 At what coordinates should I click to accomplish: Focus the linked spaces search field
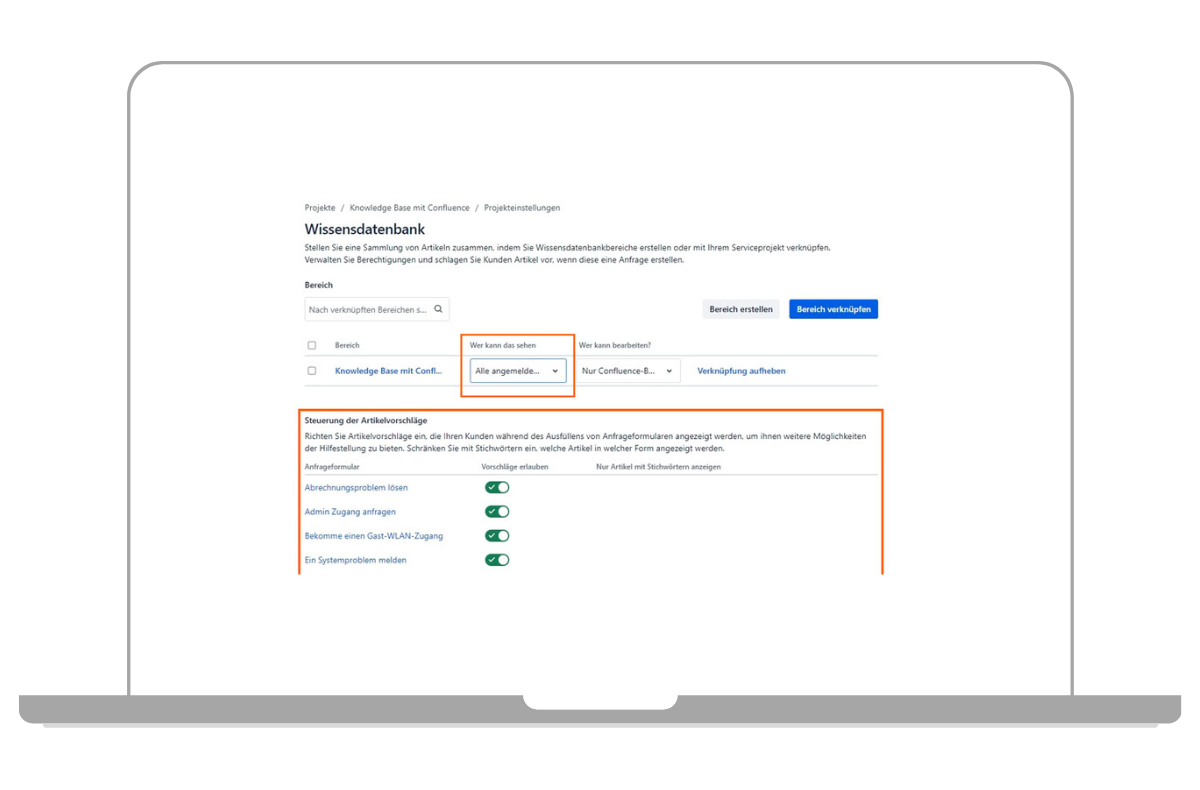click(x=367, y=310)
